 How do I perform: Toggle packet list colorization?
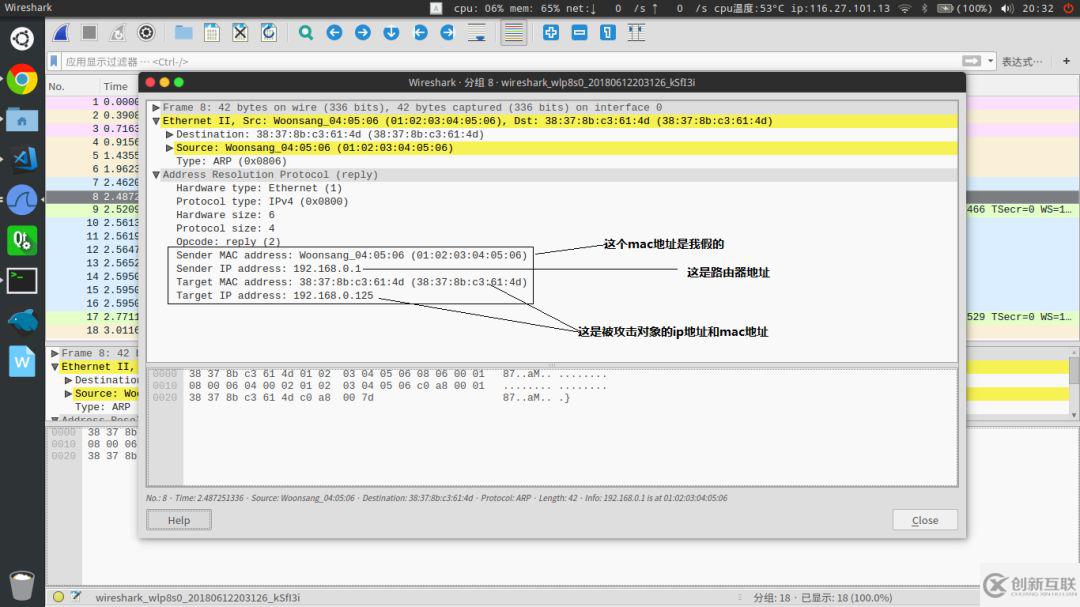pos(513,32)
